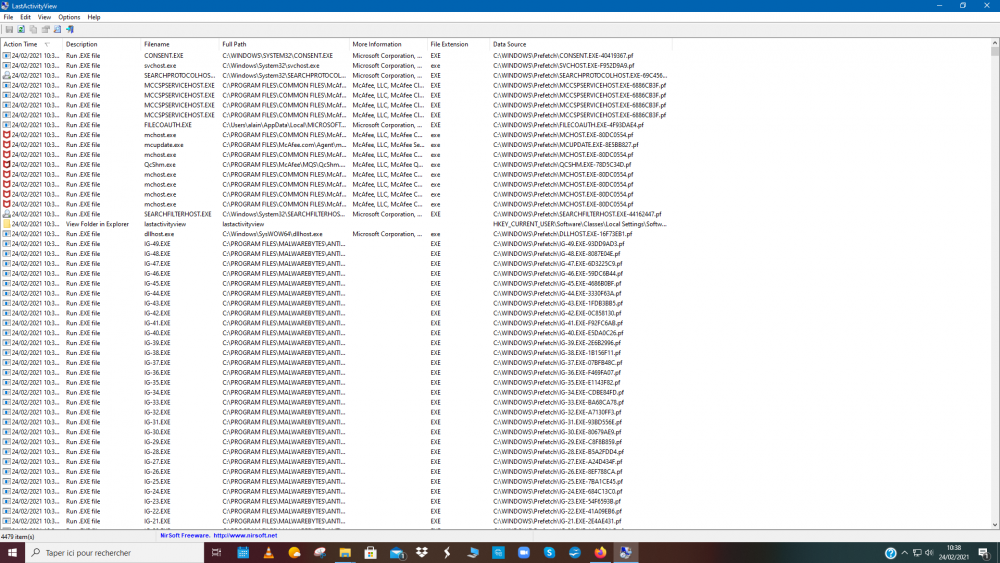Open the File menu
This screenshot has width=1000, height=563.
tap(8, 17)
